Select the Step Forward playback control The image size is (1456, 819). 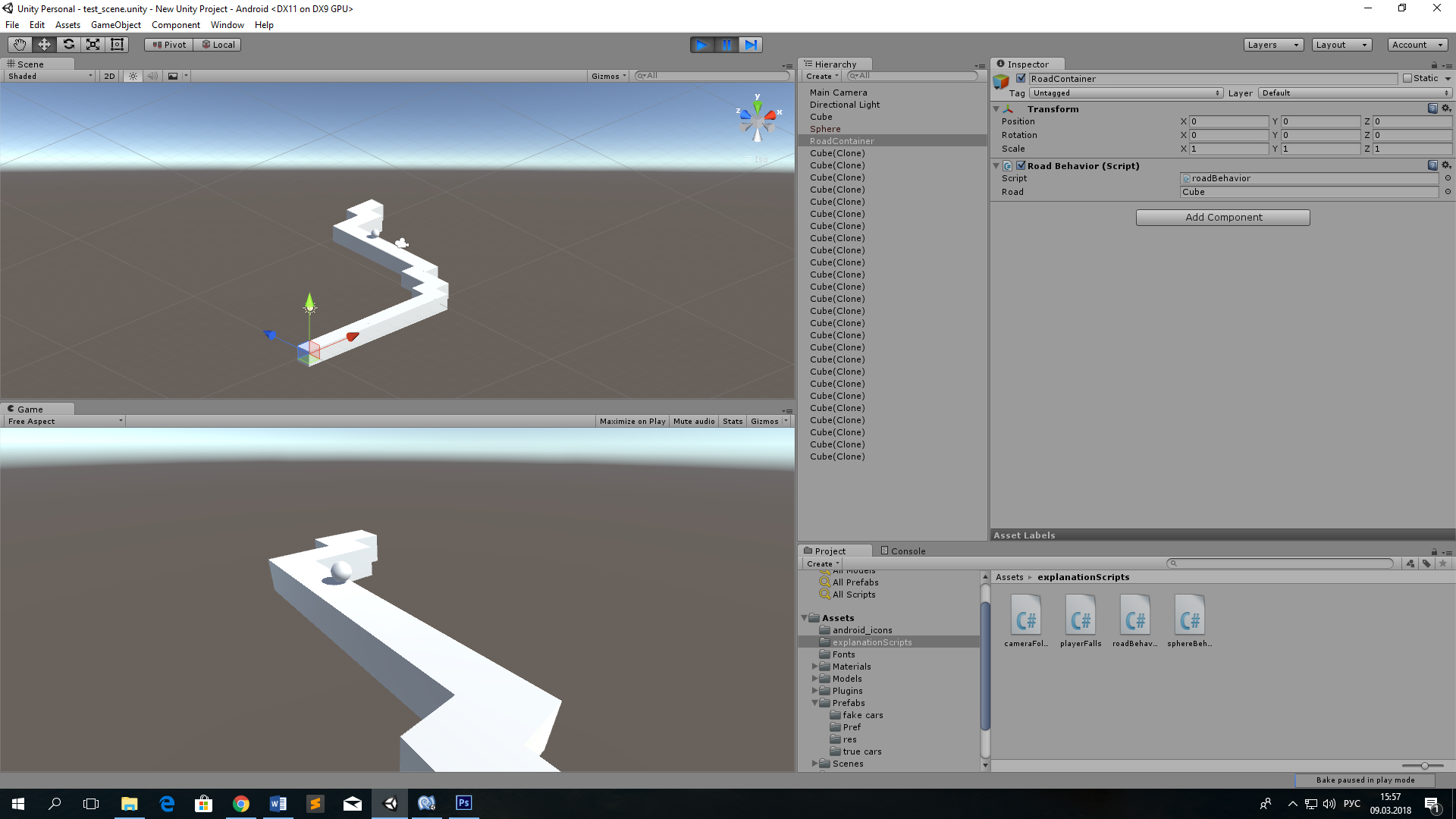point(750,44)
